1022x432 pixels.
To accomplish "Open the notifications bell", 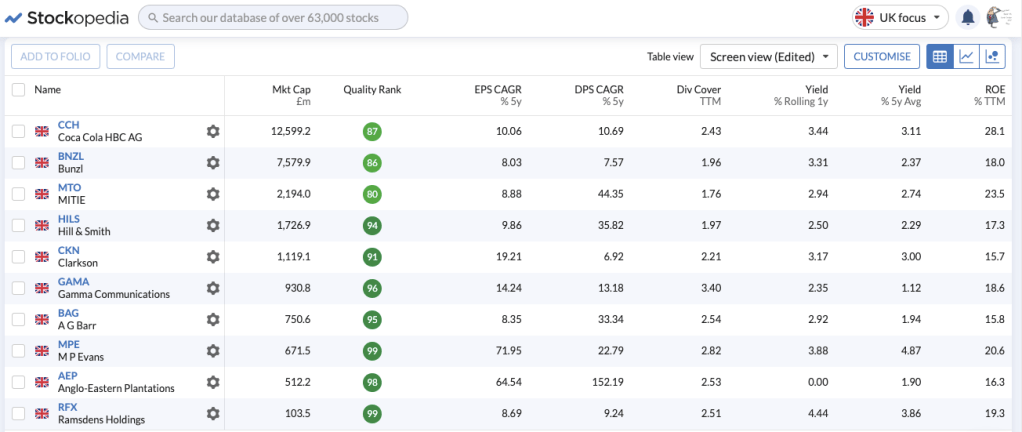I will (x=968, y=18).
